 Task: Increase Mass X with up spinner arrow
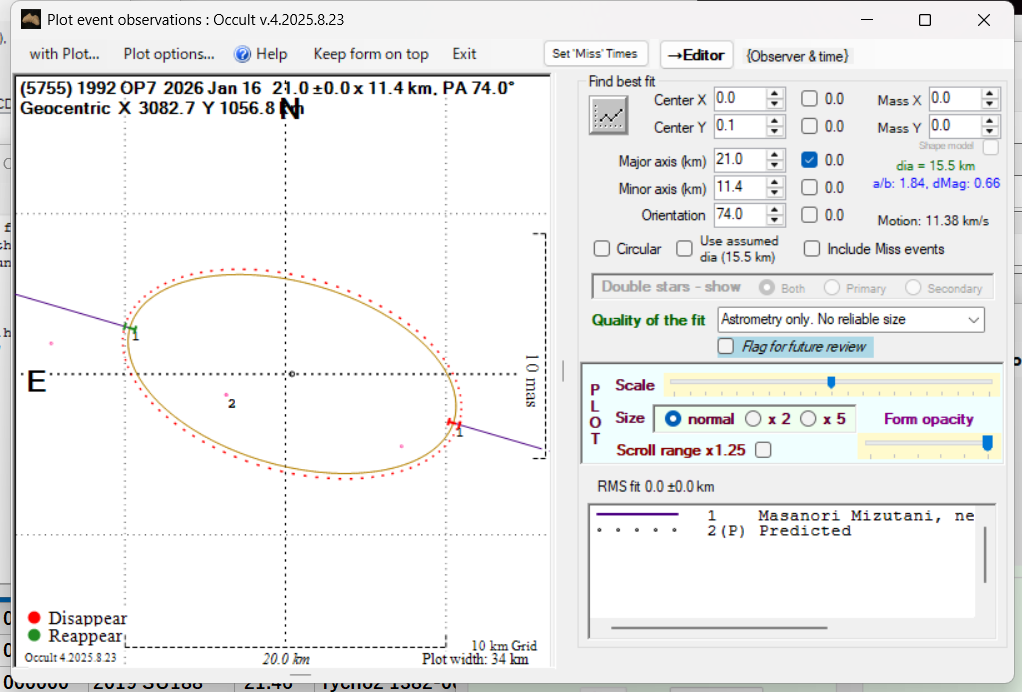[x=989, y=94]
